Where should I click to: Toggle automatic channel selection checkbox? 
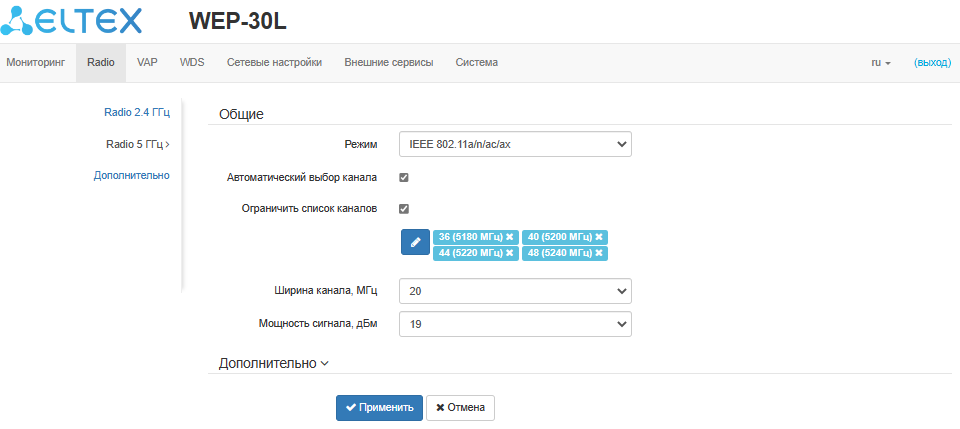click(404, 178)
